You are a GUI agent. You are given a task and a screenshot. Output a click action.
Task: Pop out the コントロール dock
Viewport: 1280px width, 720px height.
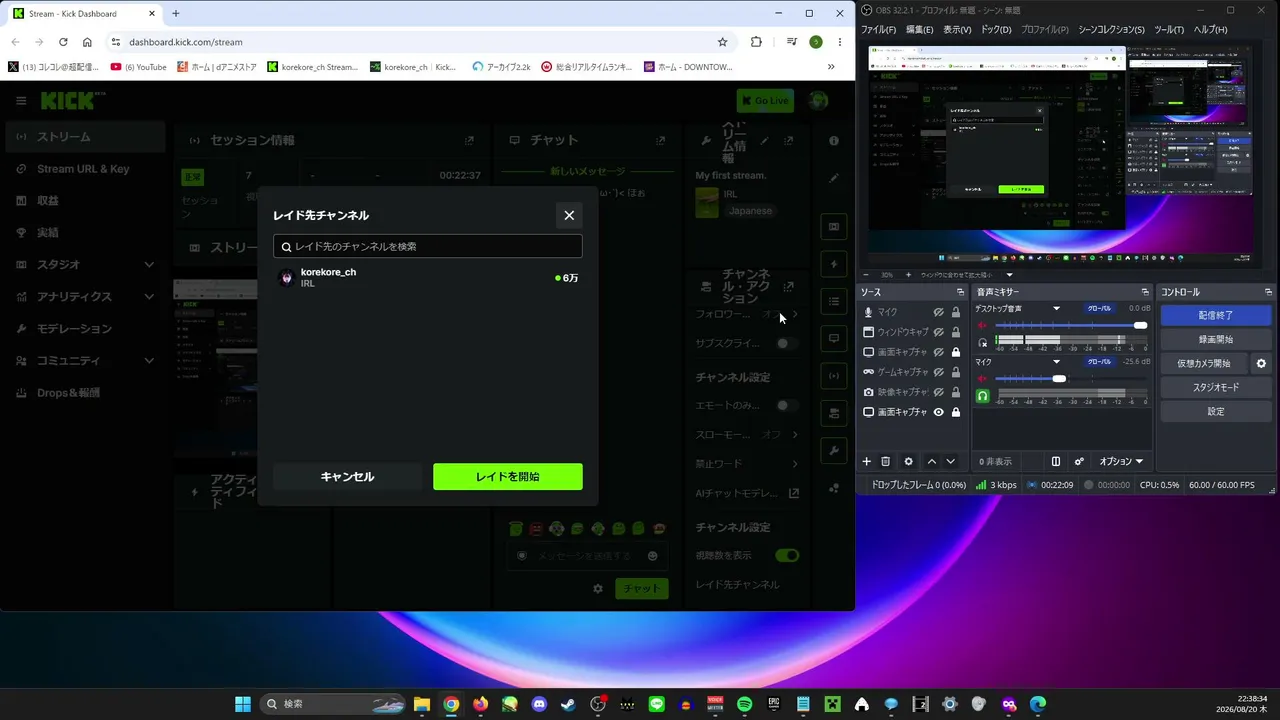1268,292
